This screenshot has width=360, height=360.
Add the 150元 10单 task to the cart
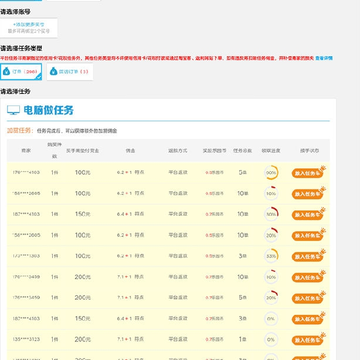307,215
